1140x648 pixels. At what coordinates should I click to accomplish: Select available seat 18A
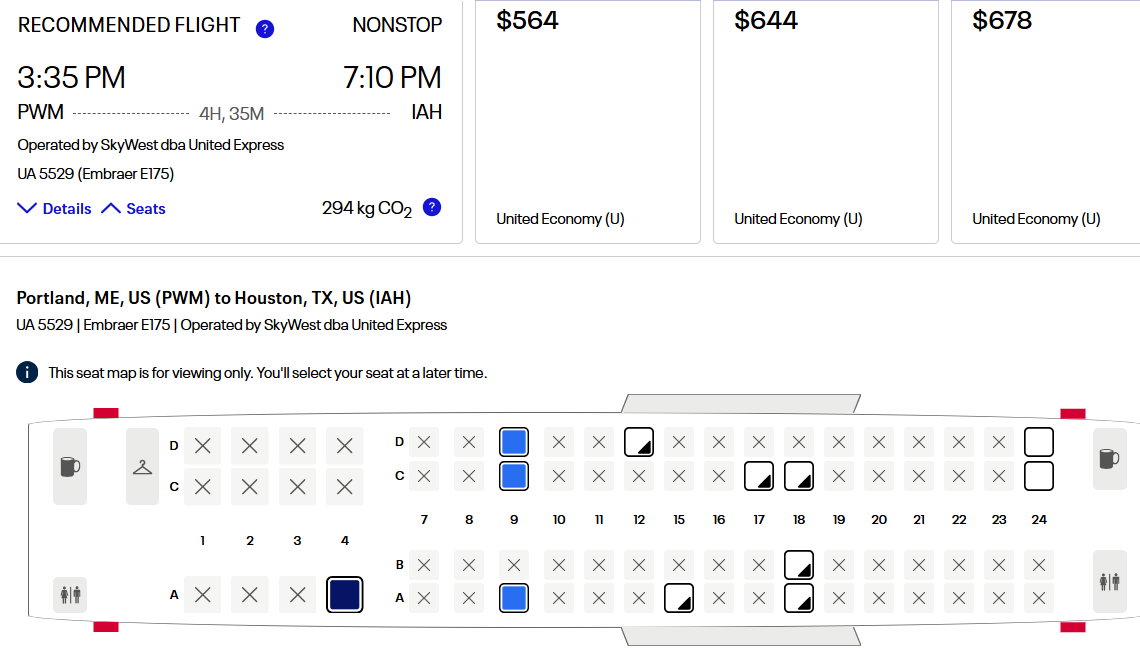point(799,598)
